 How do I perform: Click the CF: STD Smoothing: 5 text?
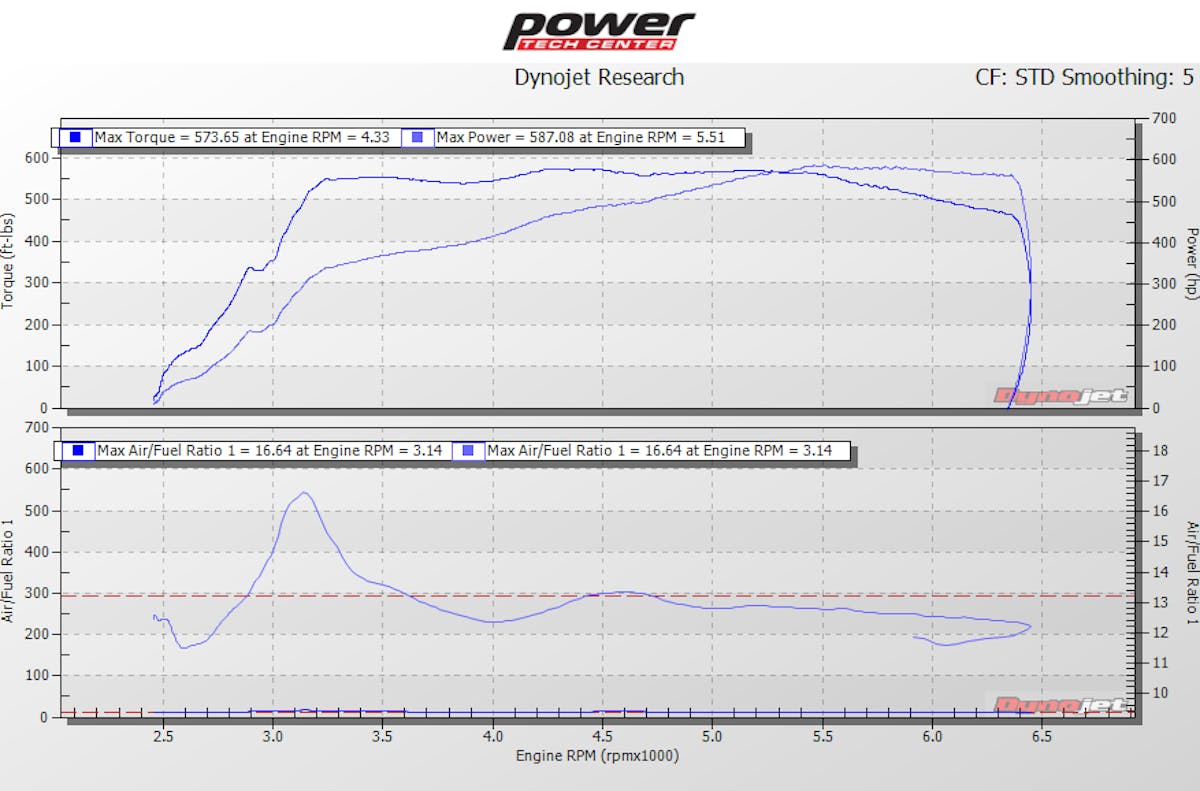1084,77
